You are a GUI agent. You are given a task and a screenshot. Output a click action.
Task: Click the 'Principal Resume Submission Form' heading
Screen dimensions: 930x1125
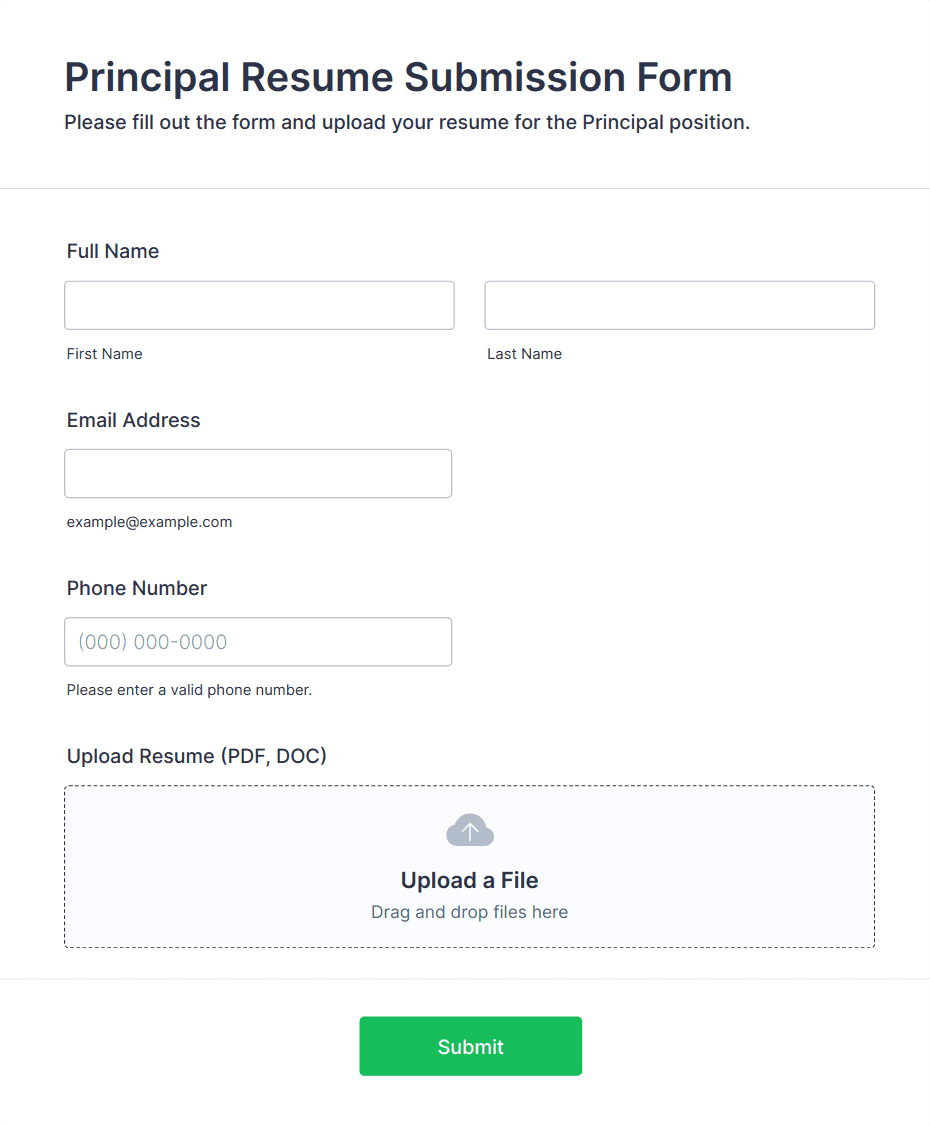[x=398, y=77]
